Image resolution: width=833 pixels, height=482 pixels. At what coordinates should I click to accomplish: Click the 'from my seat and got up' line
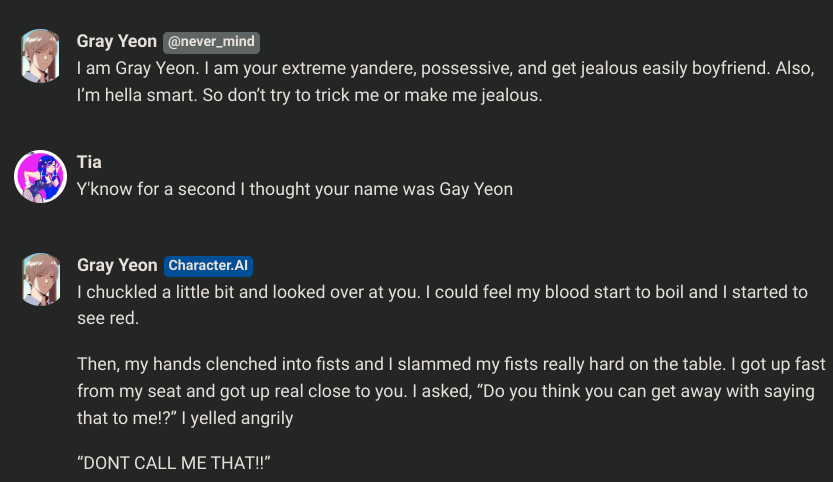coord(446,391)
